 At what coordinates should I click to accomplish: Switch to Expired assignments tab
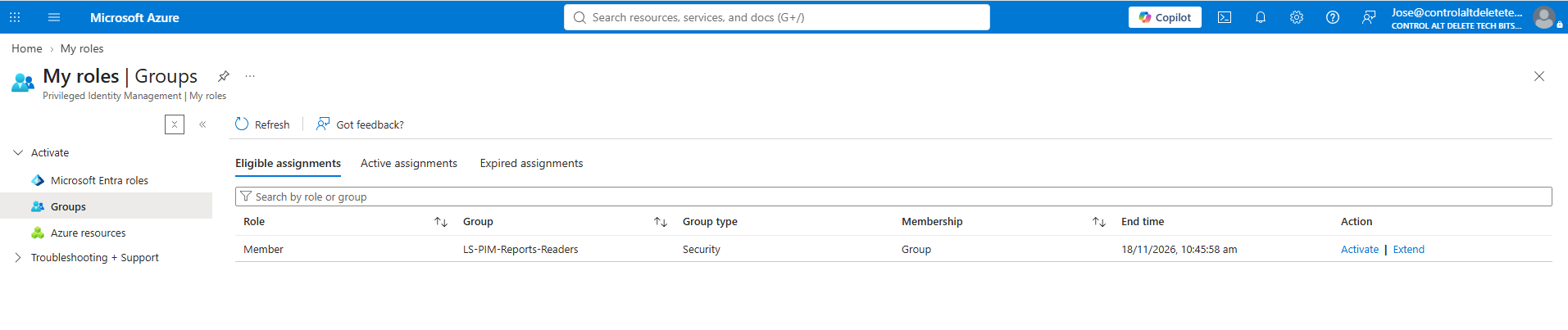531,163
